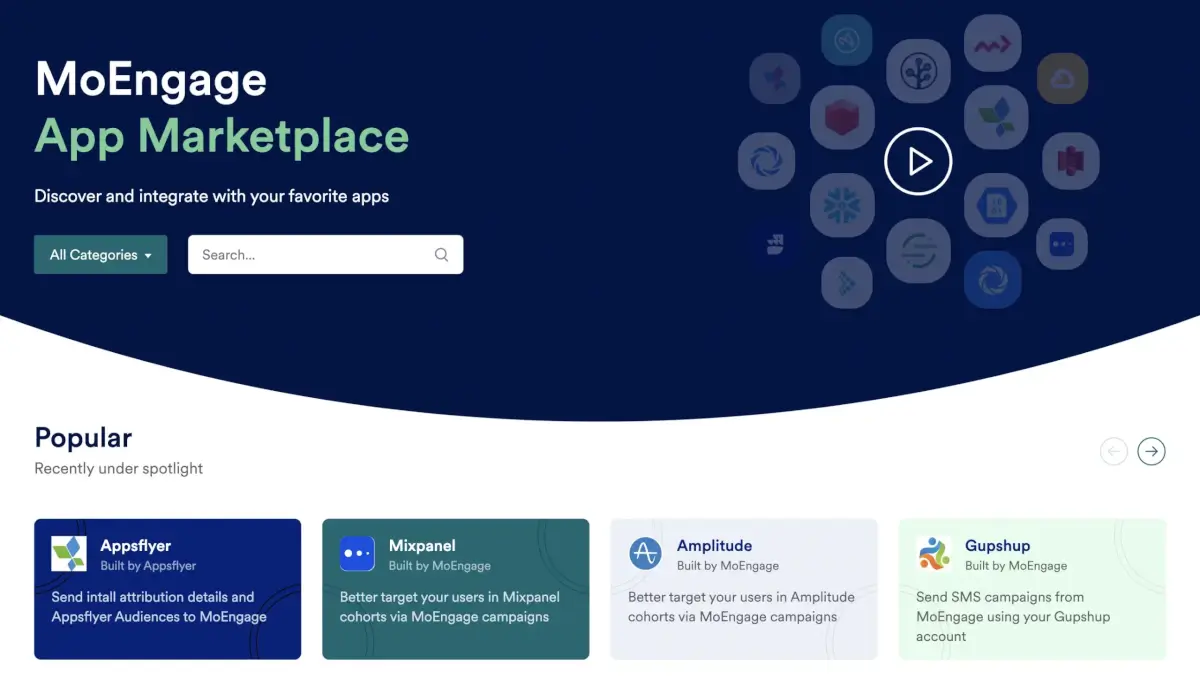Click the swirl icon on blue tile

tap(993, 279)
